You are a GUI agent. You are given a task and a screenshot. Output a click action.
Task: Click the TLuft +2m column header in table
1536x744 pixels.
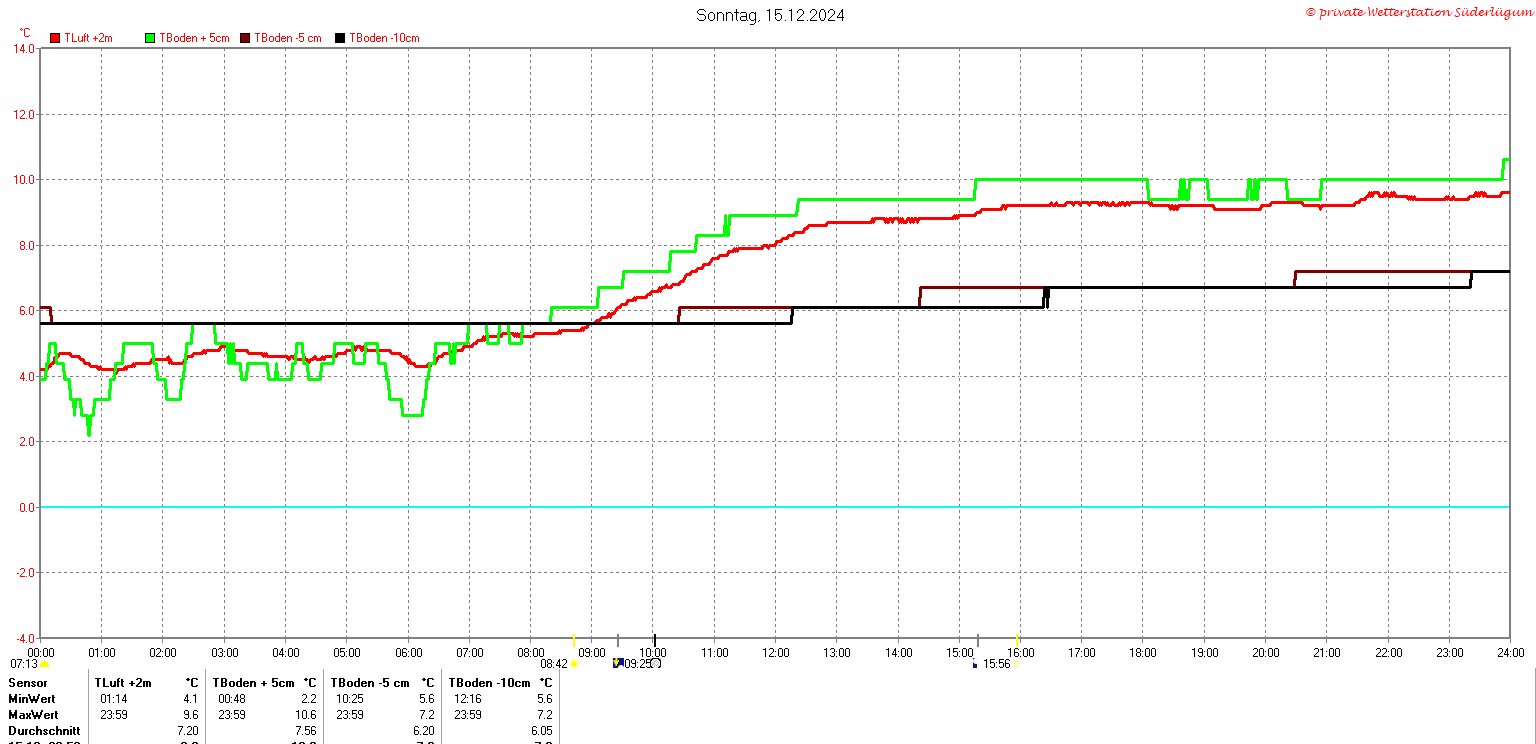click(x=123, y=683)
